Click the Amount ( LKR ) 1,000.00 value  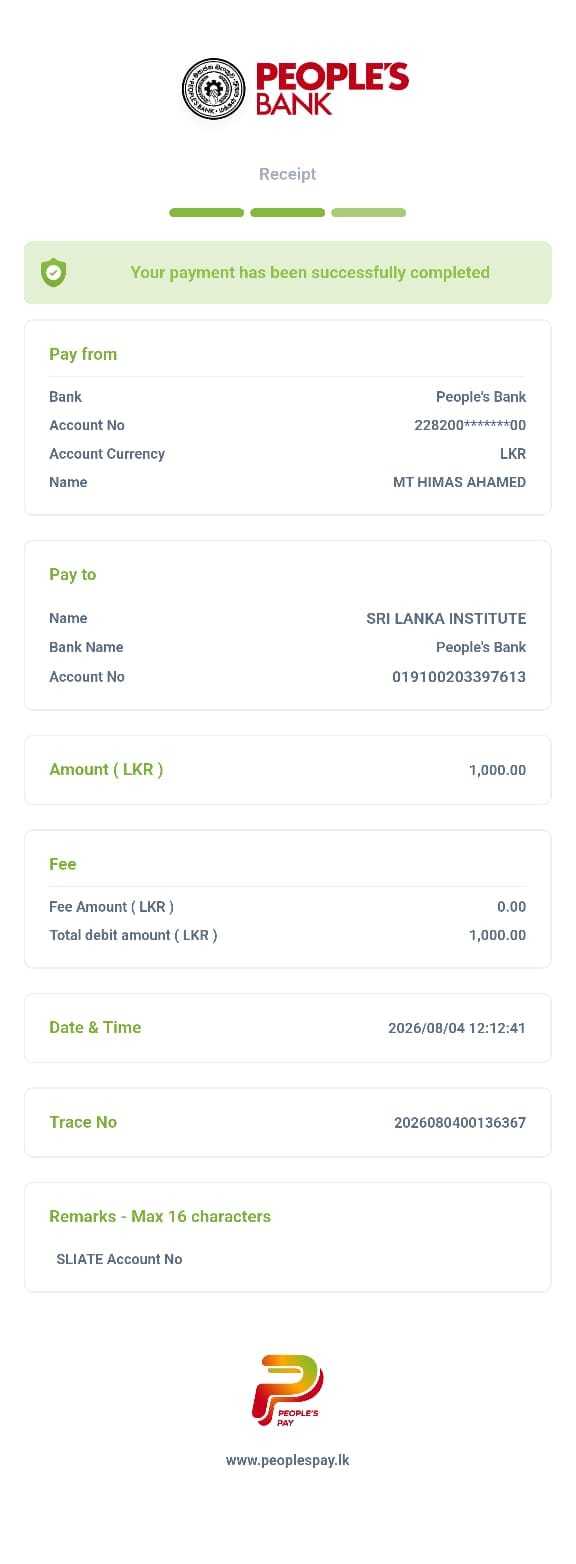[497, 770]
